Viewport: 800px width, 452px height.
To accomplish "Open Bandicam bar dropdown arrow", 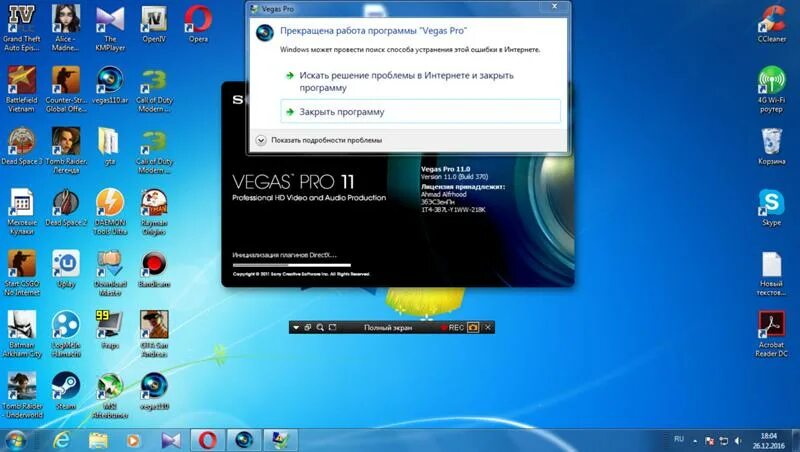I will pos(296,328).
